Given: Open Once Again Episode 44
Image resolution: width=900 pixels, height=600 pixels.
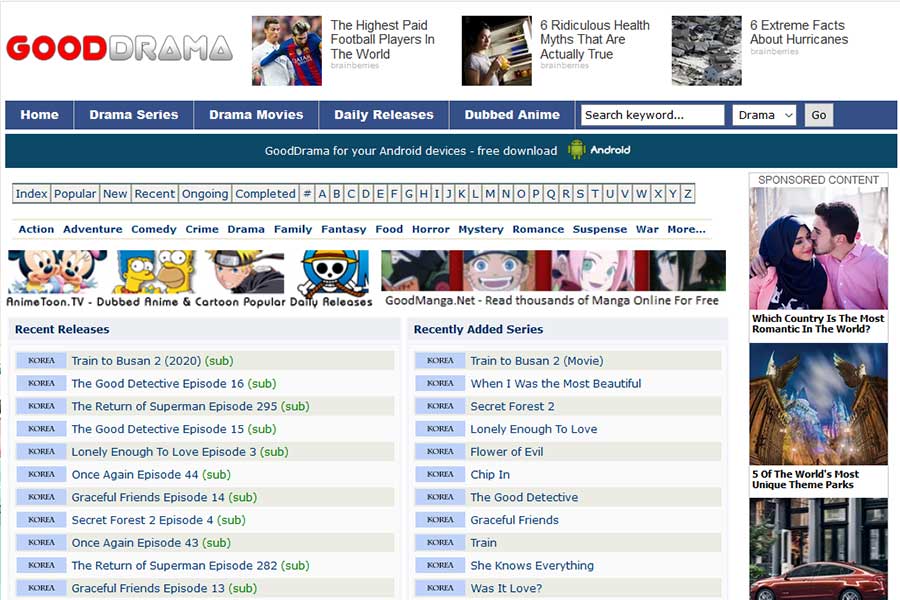Looking at the screenshot, I should pos(151,474).
